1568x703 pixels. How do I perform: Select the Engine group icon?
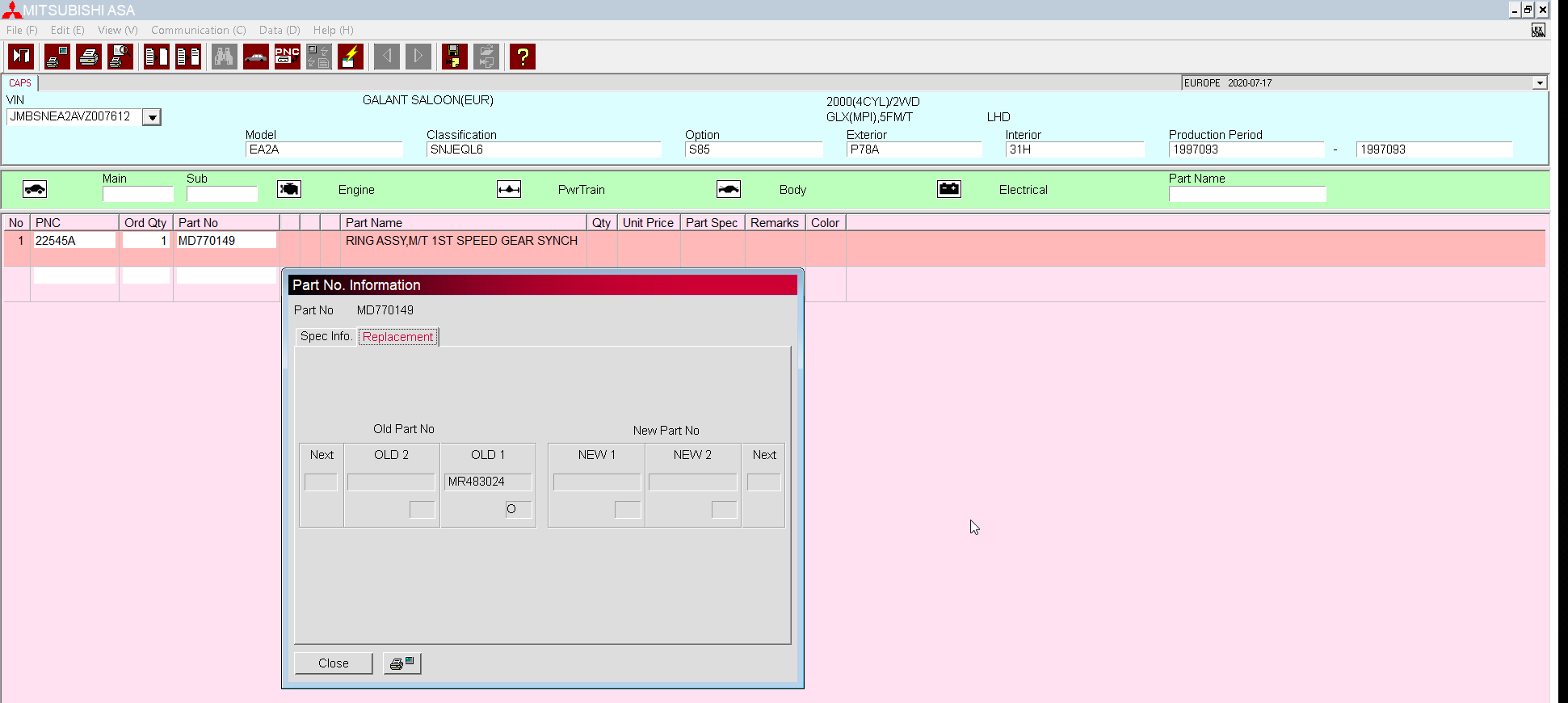point(289,189)
